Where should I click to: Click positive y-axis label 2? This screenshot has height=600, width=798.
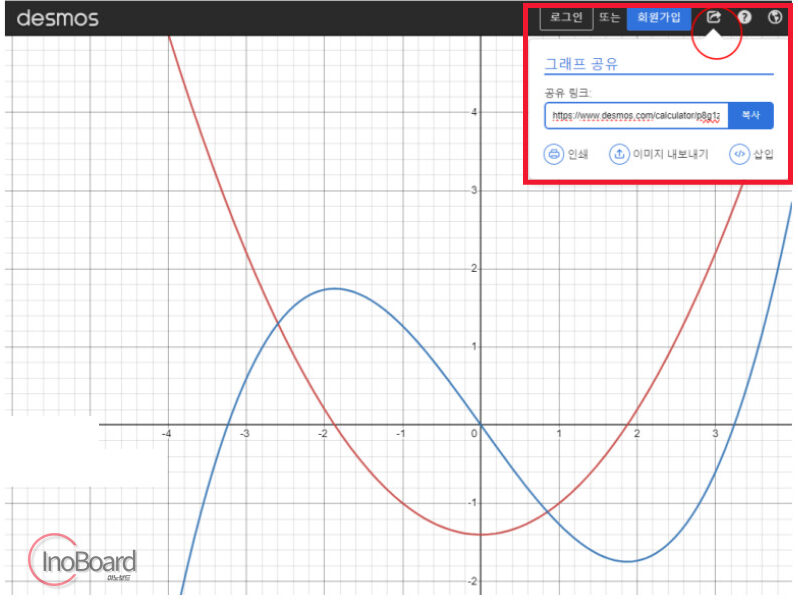coord(474,268)
